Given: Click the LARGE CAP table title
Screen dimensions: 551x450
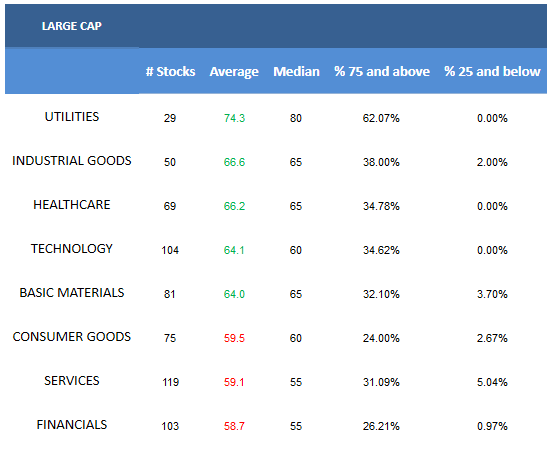Looking at the screenshot, I should click(x=72, y=26).
